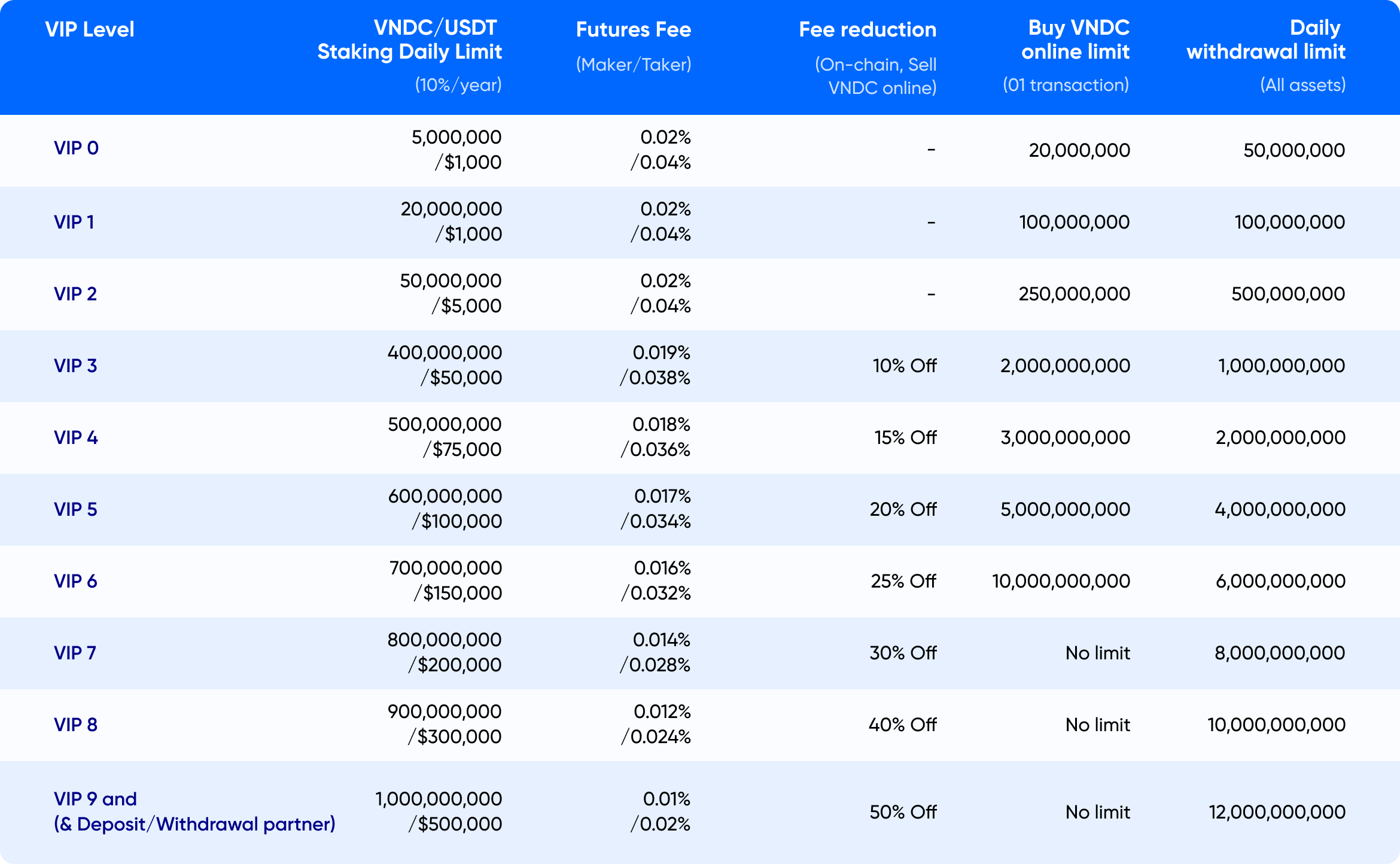1400x864 pixels.
Task: Select the VIP 3 row label
Action: click(x=75, y=366)
